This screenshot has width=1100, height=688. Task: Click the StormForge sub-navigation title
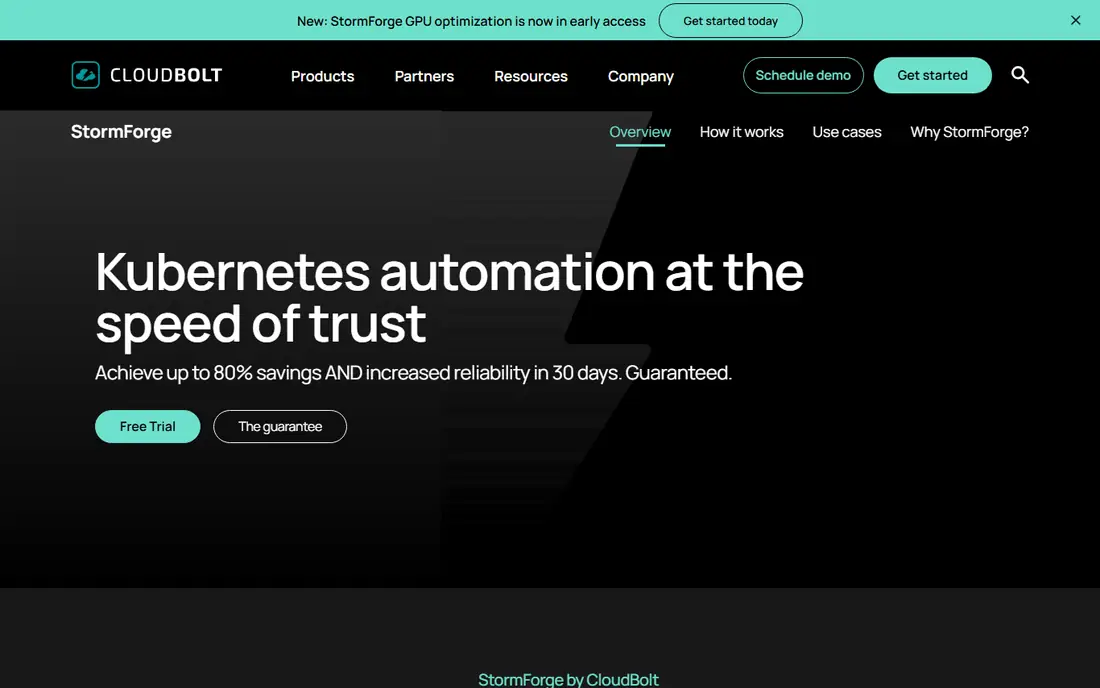[x=121, y=132]
